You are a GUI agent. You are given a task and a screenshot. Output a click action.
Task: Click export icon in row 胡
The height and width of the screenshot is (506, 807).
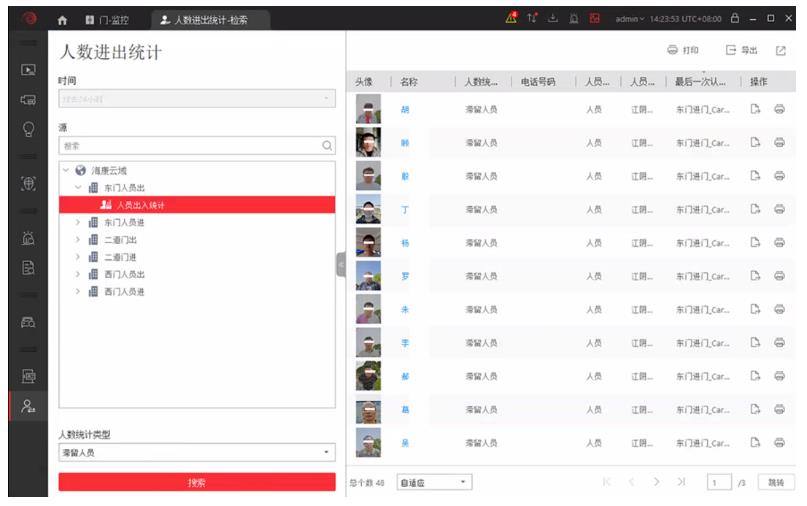[756, 109]
